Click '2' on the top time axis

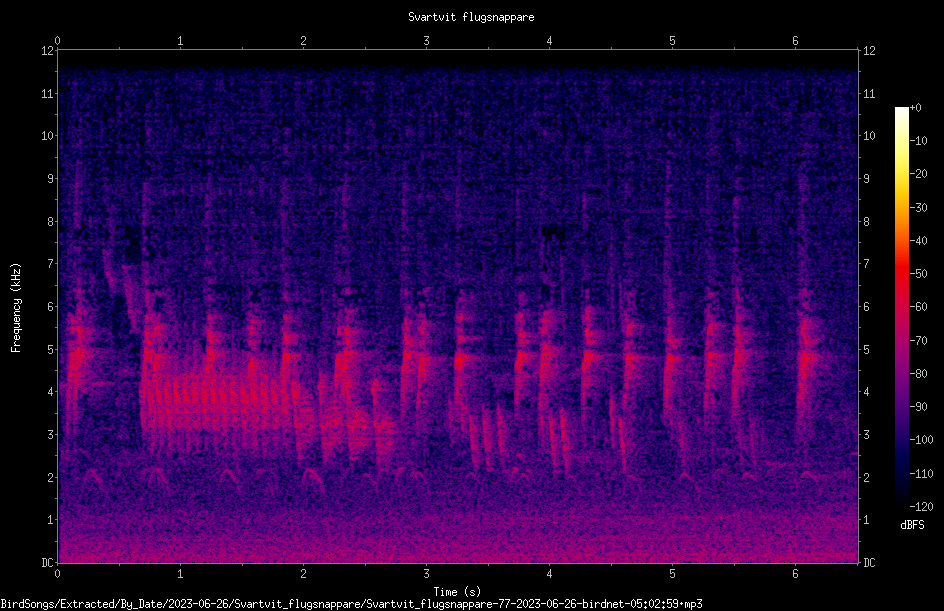tap(303, 41)
